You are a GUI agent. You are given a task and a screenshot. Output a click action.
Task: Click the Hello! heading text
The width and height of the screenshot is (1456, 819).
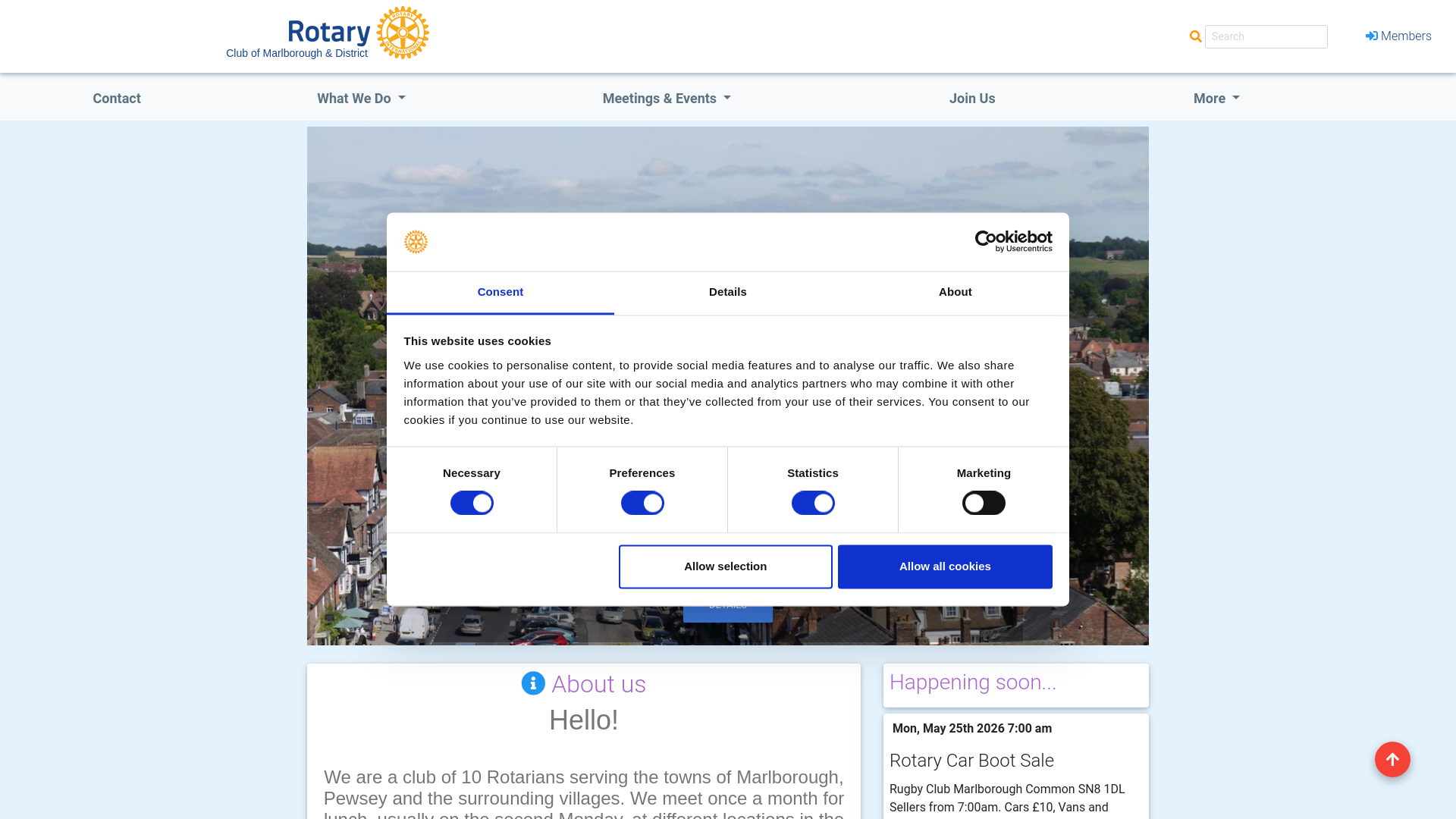(x=584, y=720)
